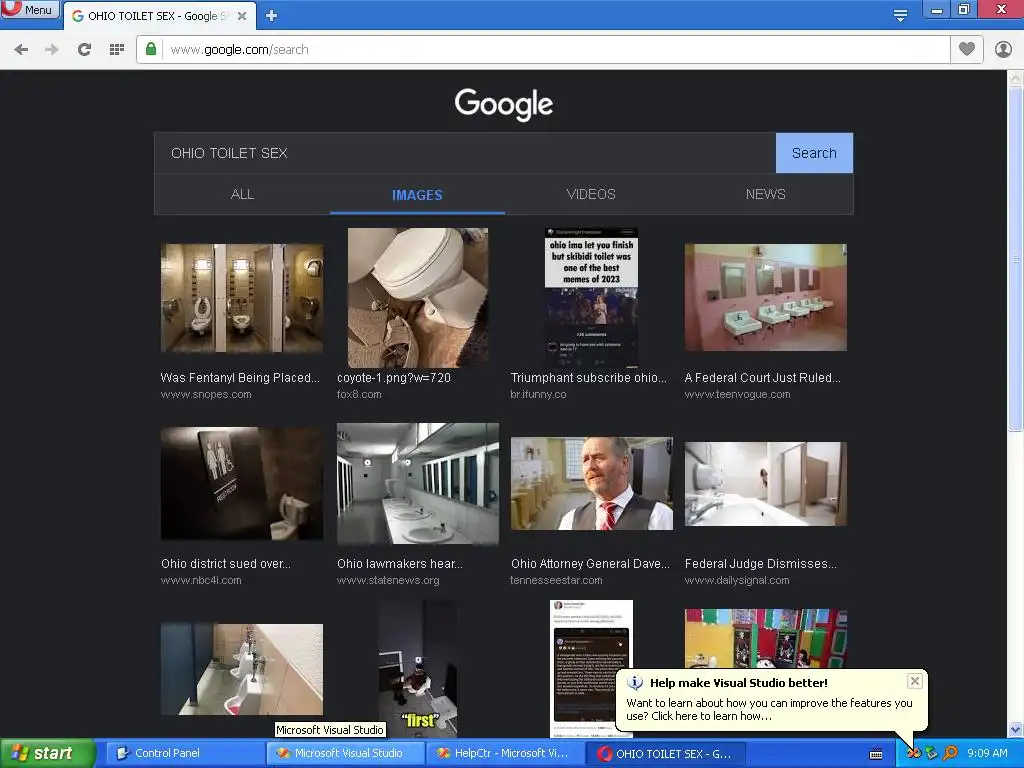Click the page scrollbar down arrow

pyautogui.click(x=1015, y=729)
